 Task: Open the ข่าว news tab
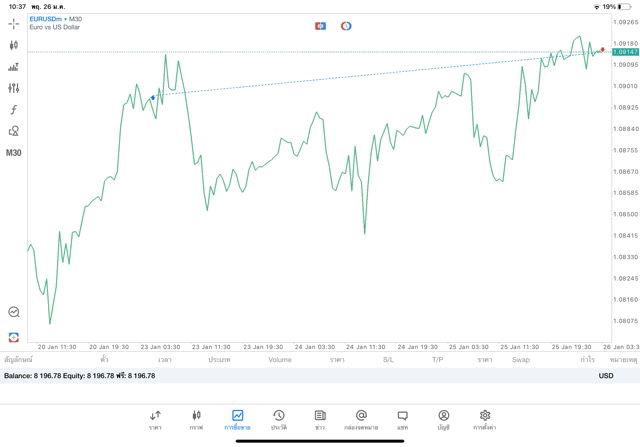coord(320,420)
